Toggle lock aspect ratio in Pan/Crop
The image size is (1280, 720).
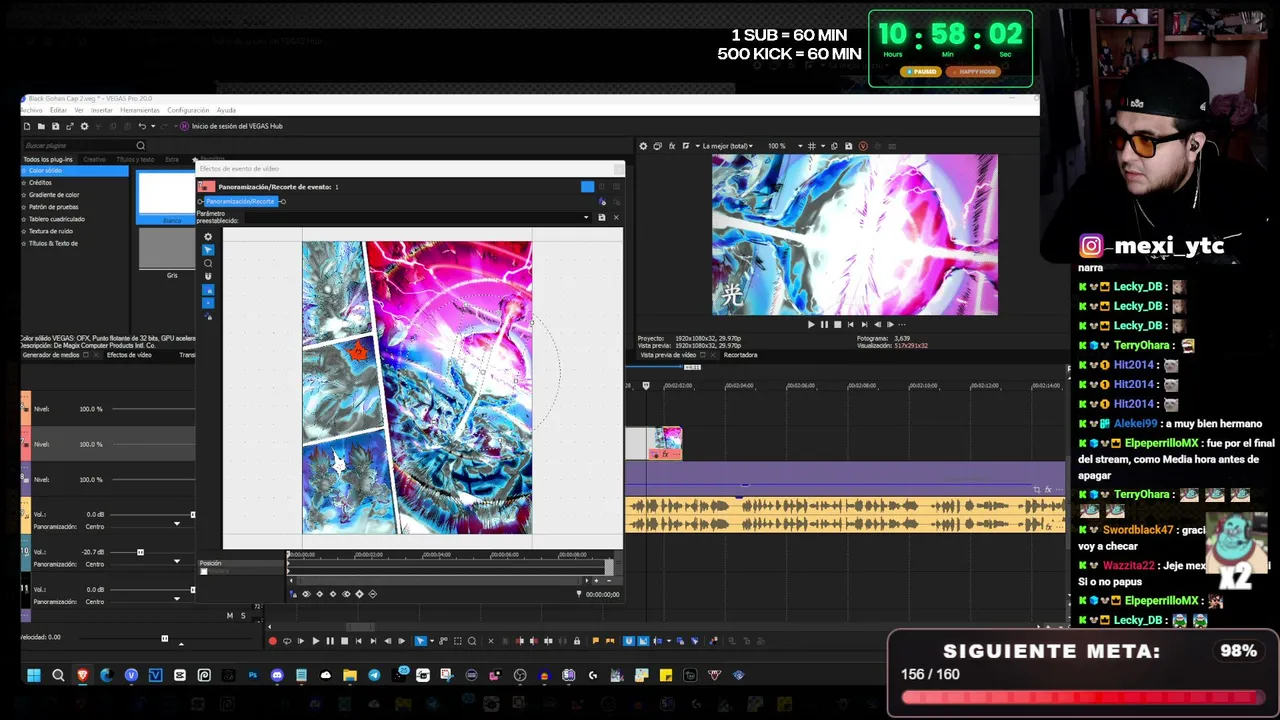coord(208,289)
